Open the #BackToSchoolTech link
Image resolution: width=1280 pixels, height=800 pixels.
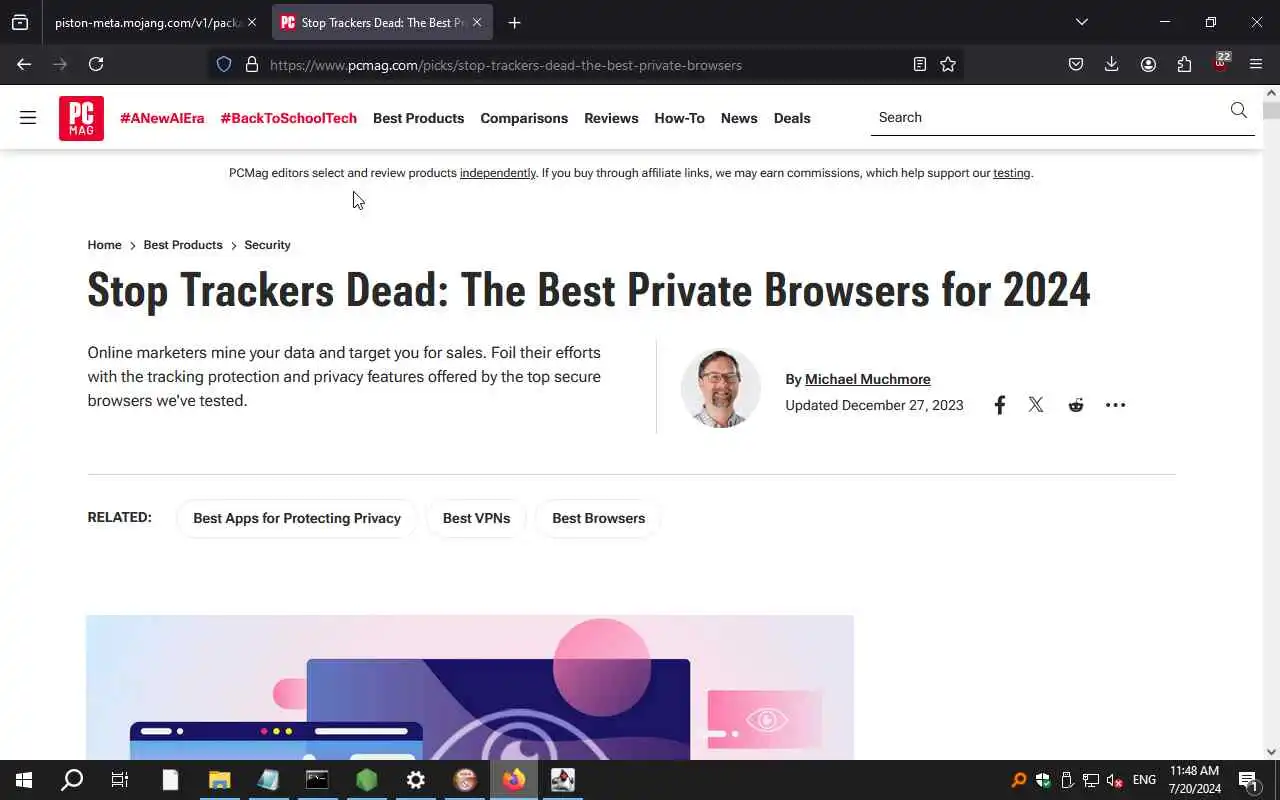pos(289,118)
